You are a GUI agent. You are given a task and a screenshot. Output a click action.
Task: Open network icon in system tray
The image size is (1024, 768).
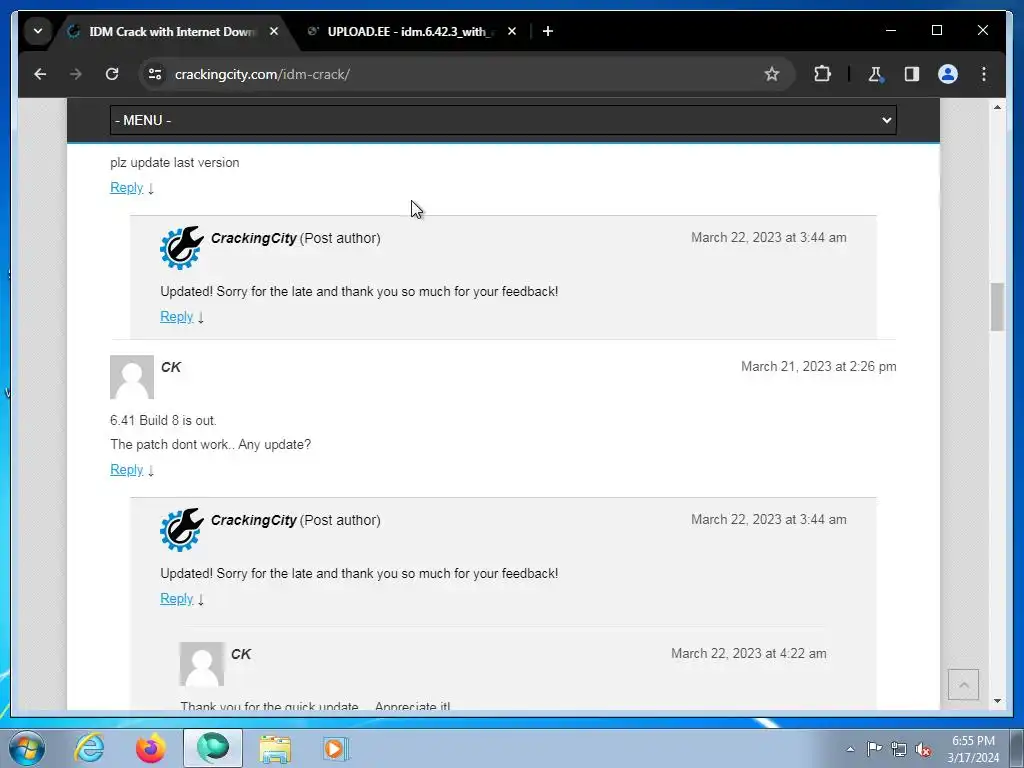[x=899, y=749]
